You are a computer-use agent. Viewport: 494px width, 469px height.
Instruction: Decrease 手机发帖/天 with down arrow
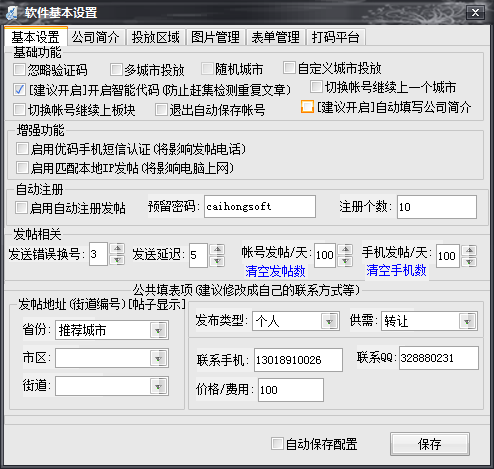470,262
